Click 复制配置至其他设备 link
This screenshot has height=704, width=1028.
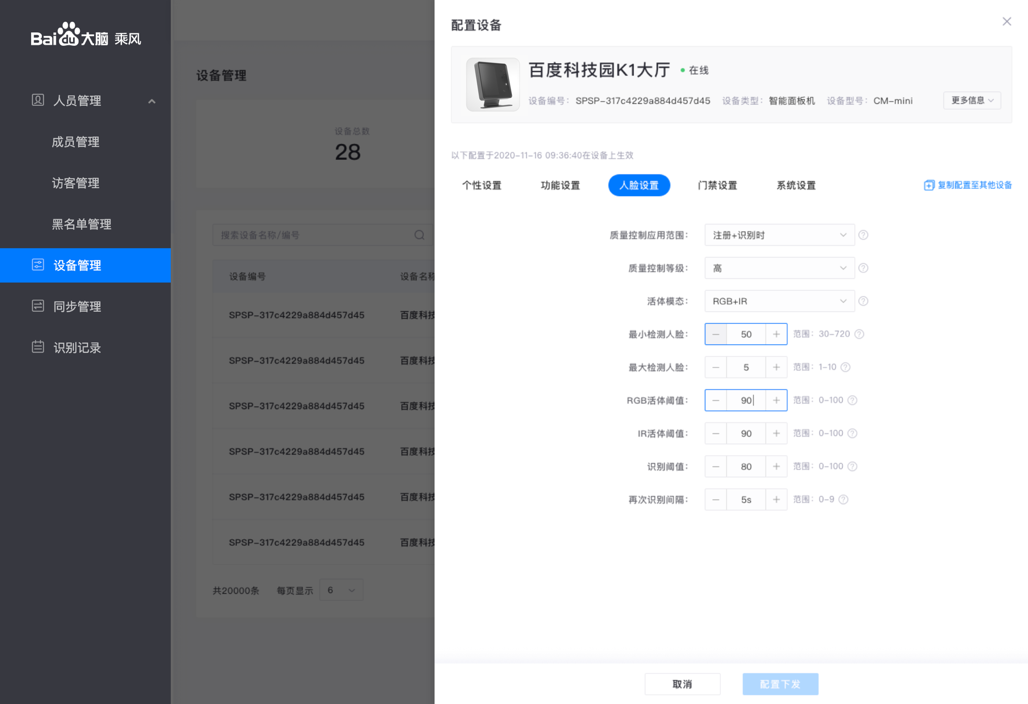pyautogui.click(x=974, y=185)
